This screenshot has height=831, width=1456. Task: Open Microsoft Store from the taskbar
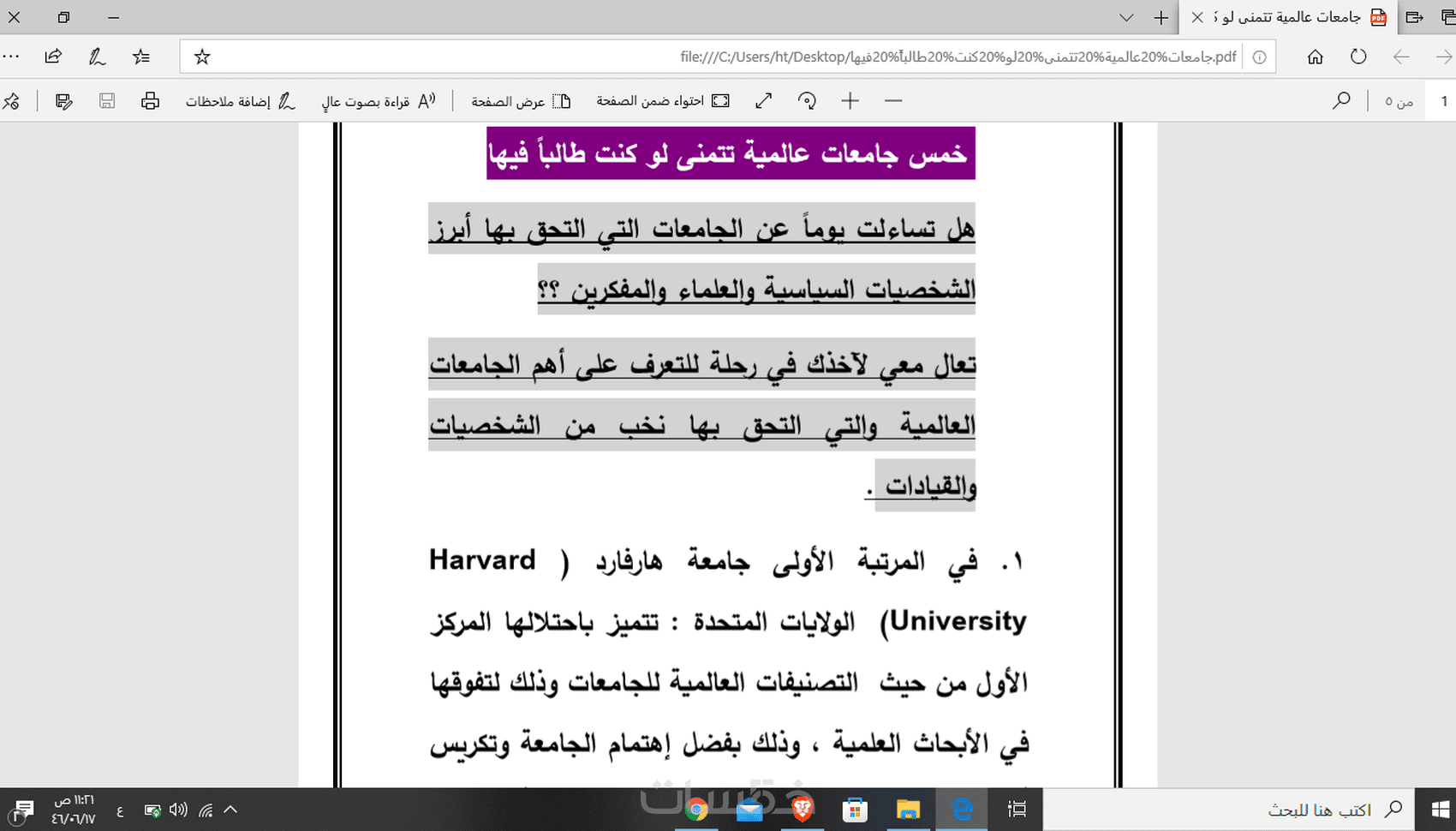tap(855, 810)
